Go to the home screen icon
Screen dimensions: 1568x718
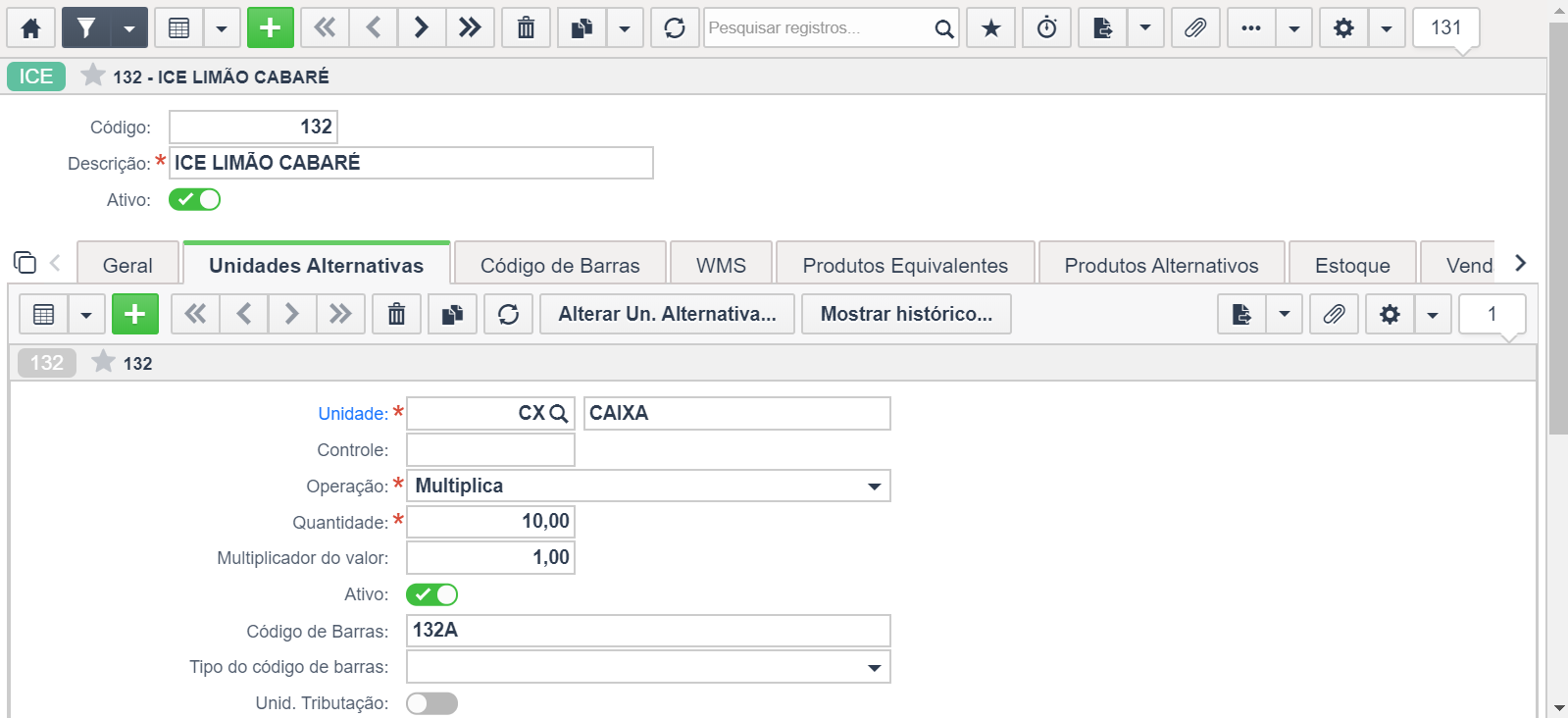click(x=30, y=27)
